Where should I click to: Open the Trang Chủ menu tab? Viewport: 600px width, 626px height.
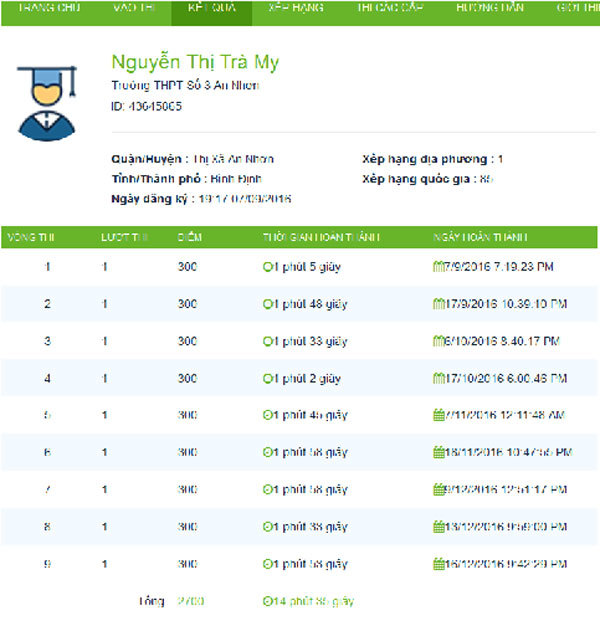[49, 8]
